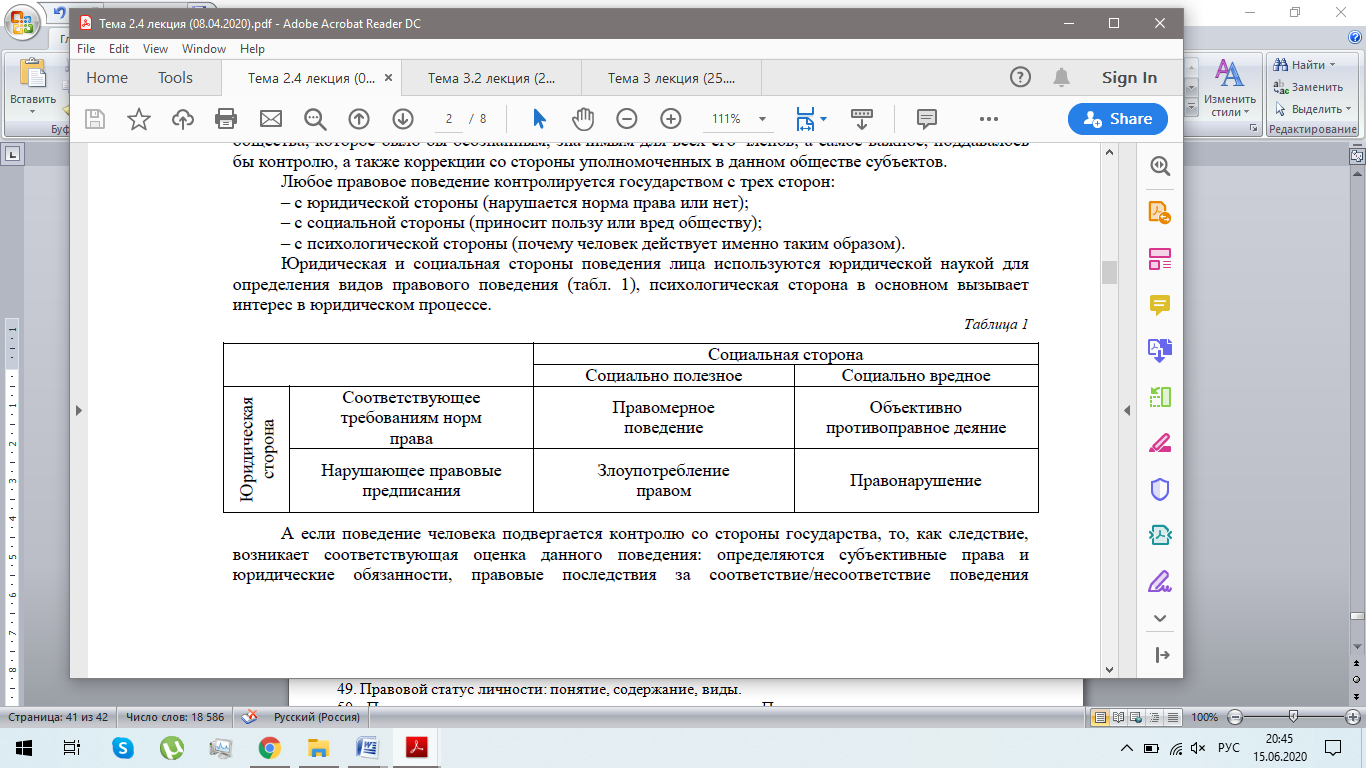Open yellow Comment tool in right pane

(x=1160, y=305)
